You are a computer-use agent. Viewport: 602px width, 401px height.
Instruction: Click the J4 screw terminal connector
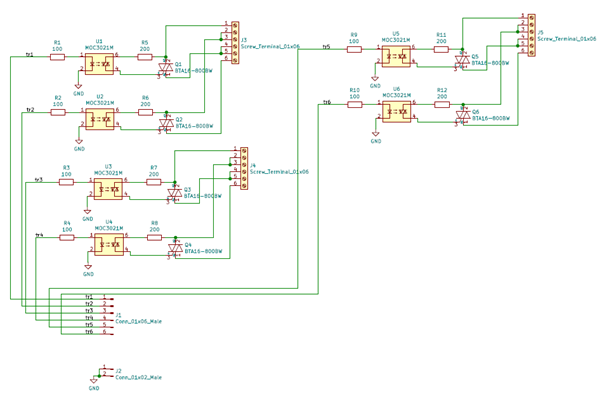click(242, 167)
